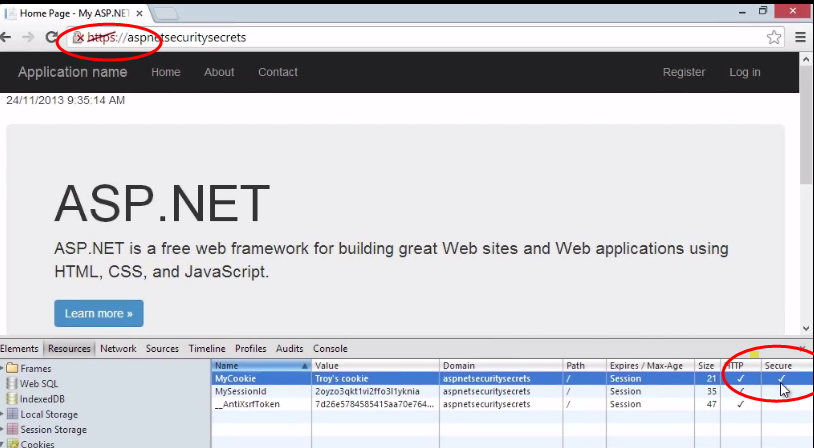Viewport: 814px width, 448px height.
Task: Click the ASP.NET heading text
Action: [x=162, y=203]
